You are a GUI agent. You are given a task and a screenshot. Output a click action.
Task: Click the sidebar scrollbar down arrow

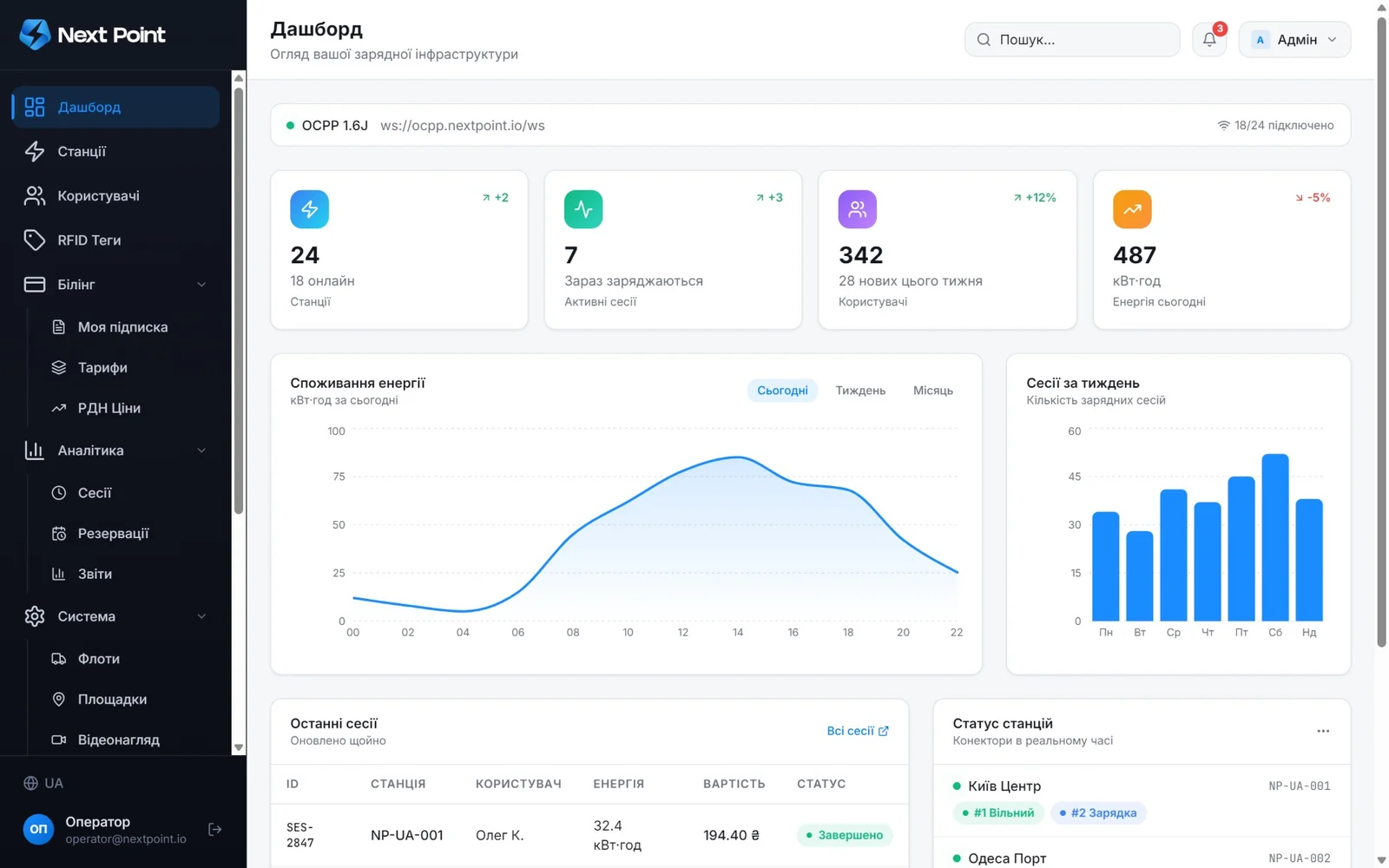(x=239, y=747)
